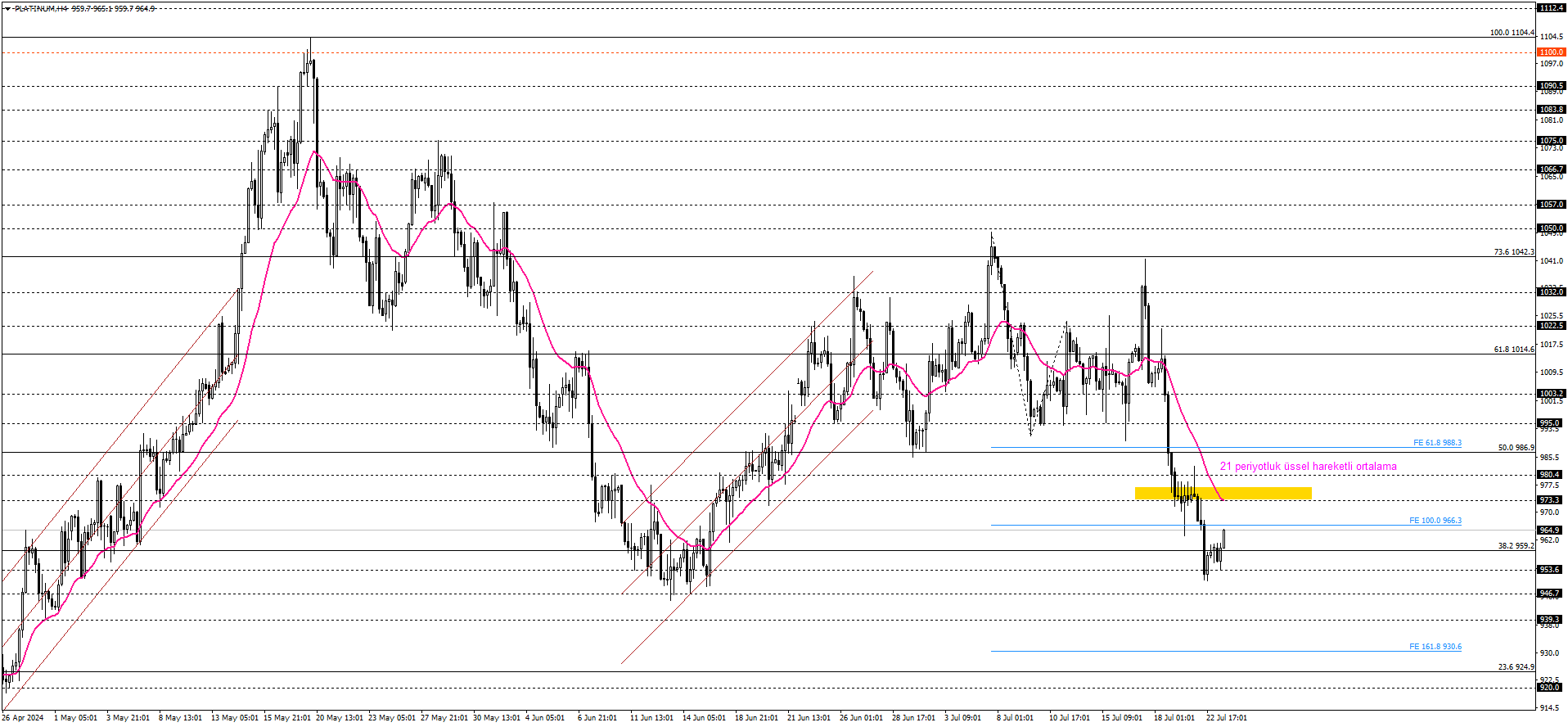Click the 946.7 price level tag
The height and width of the screenshot is (727, 1568).
(1551, 594)
